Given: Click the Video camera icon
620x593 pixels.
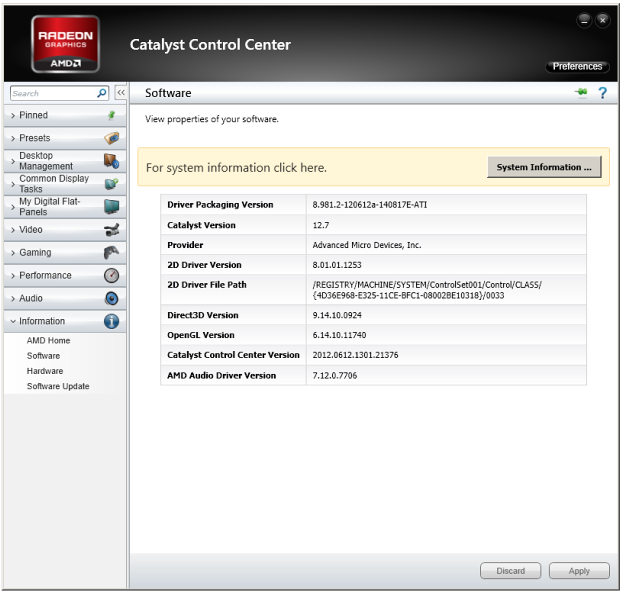Looking at the screenshot, I should coord(112,230).
